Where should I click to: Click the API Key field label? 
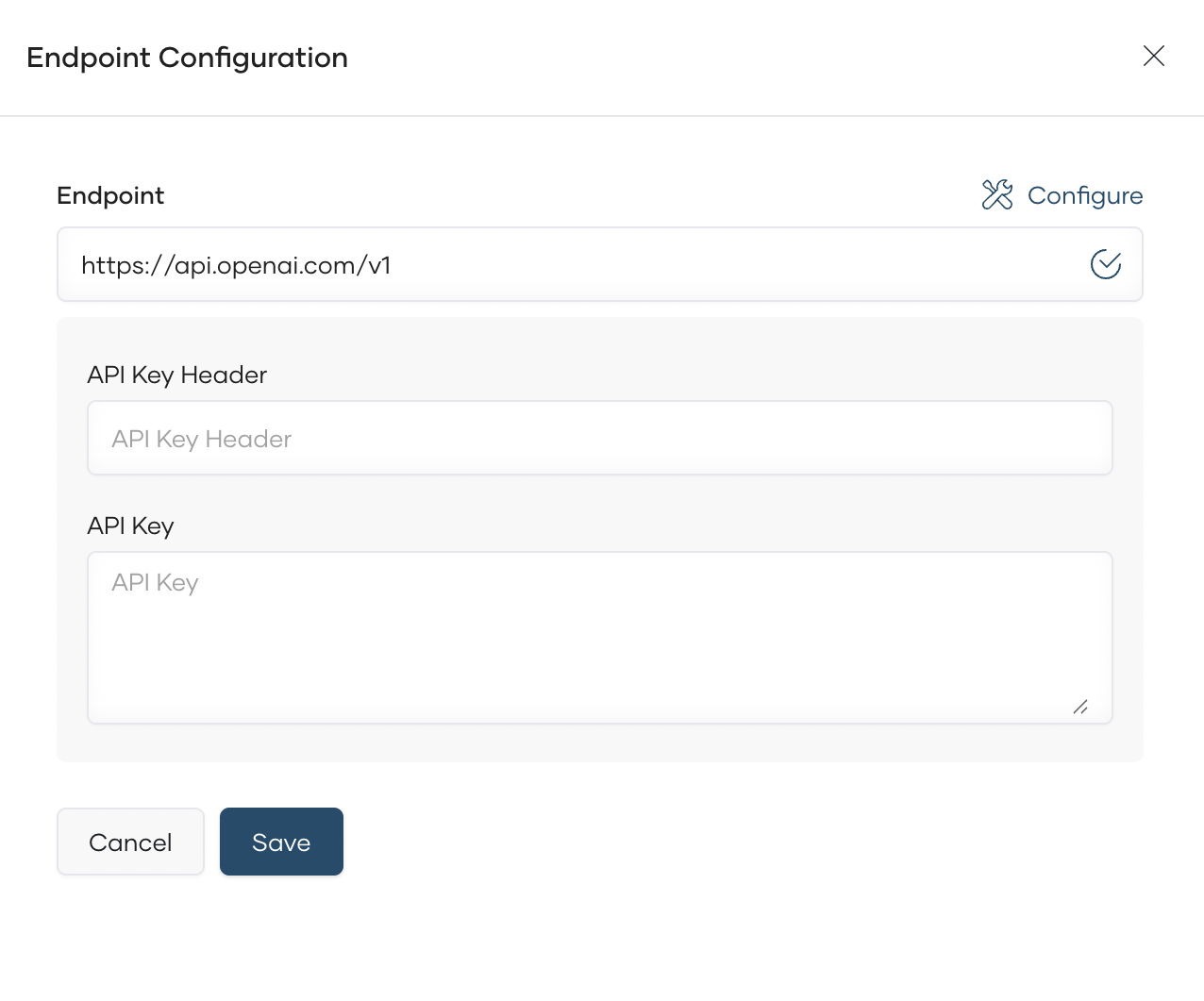(130, 526)
